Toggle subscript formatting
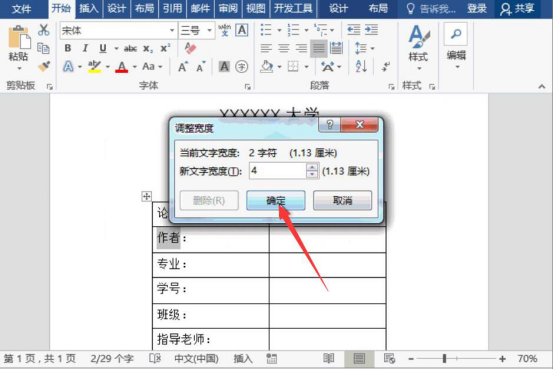The width and height of the screenshot is (554, 370). point(148,49)
